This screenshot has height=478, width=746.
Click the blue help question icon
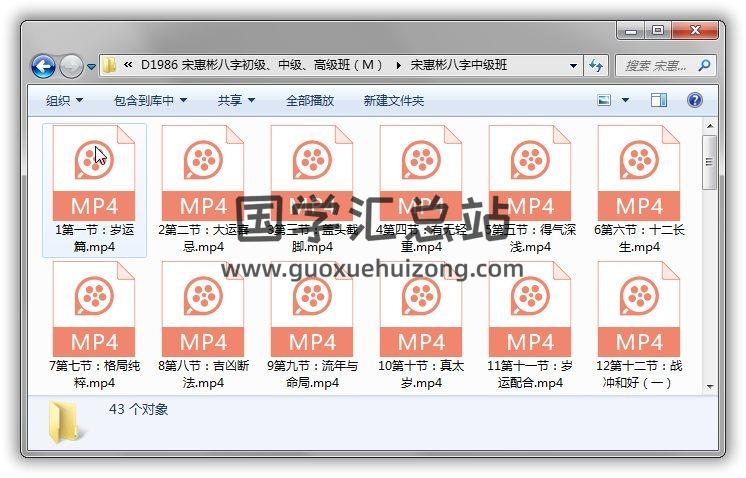click(695, 100)
